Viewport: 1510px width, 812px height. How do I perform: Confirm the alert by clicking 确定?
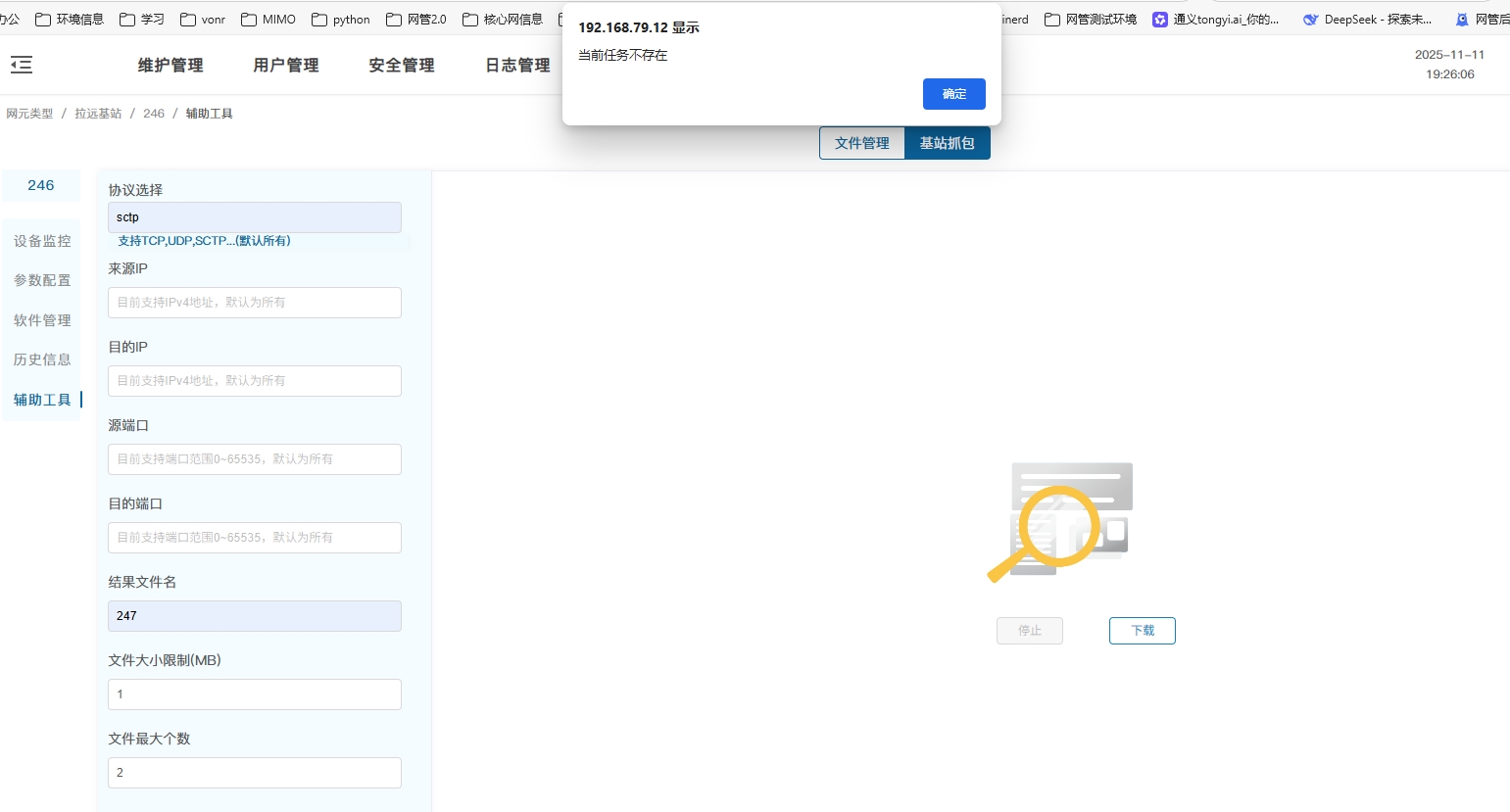pyautogui.click(x=953, y=94)
